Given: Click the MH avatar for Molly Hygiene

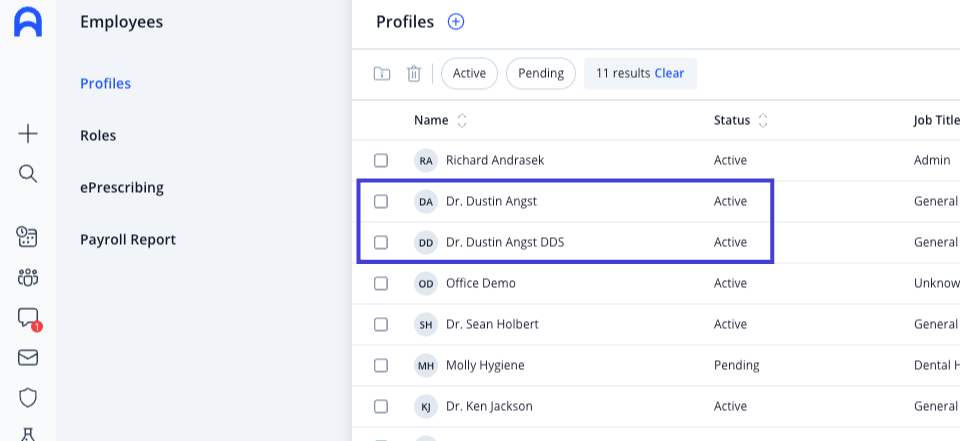Looking at the screenshot, I should pyautogui.click(x=426, y=366).
